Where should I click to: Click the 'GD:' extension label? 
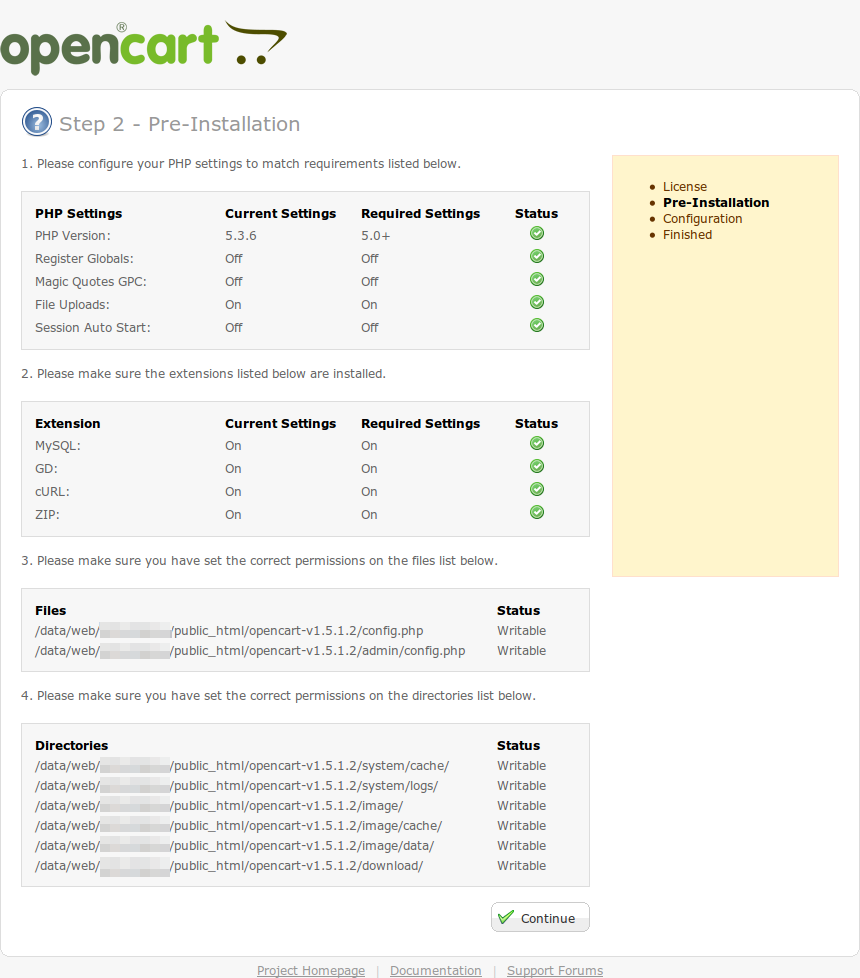[x=46, y=469]
